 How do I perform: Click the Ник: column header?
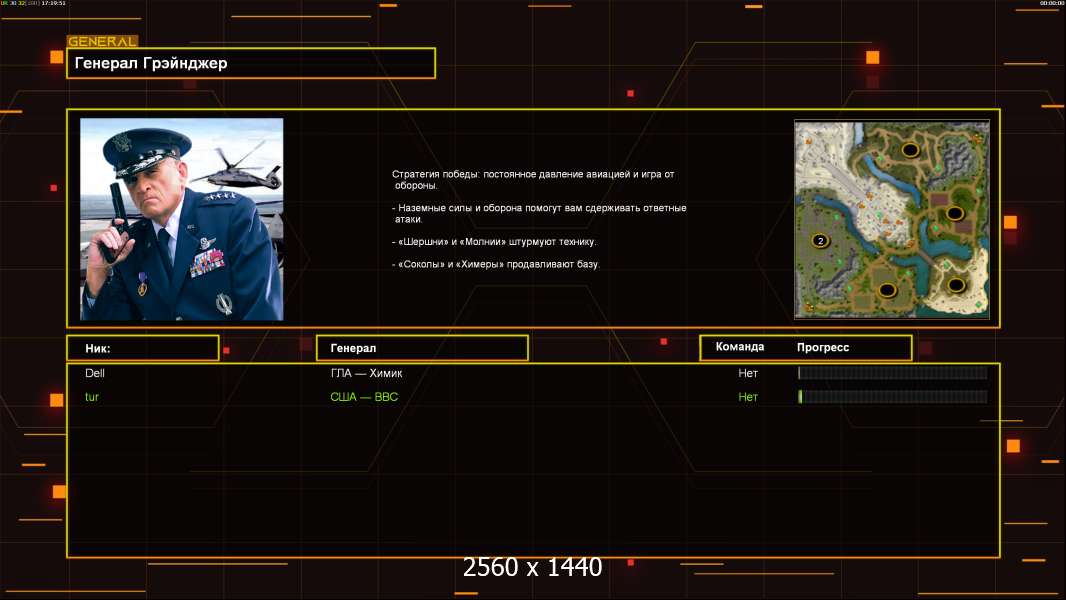pos(142,348)
